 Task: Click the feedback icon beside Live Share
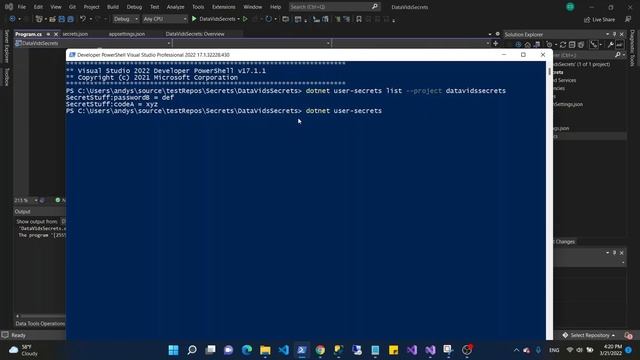pyautogui.click(x=628, y=19)
